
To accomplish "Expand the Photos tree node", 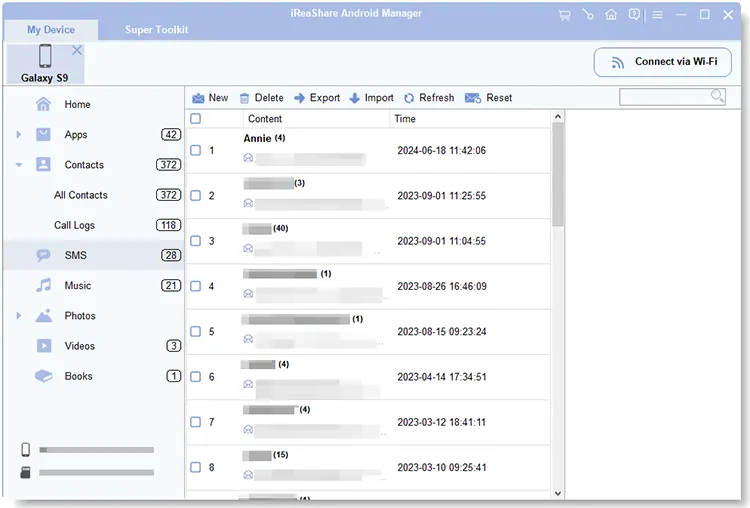I will coord(18,316).
